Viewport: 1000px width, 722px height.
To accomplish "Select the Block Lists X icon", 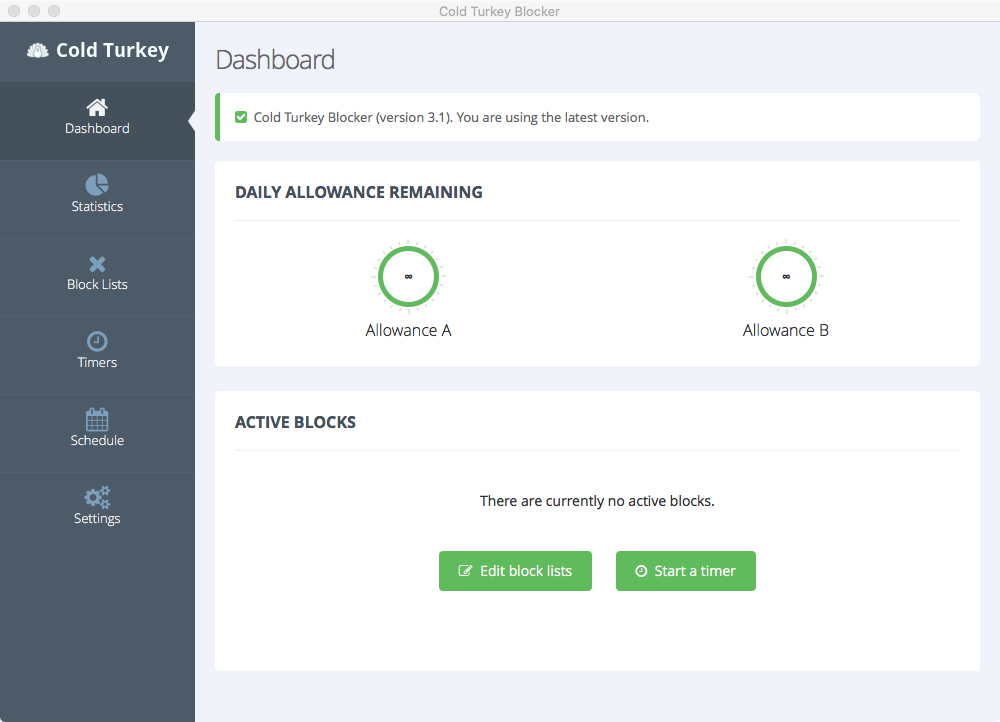I will coord(97,264).
